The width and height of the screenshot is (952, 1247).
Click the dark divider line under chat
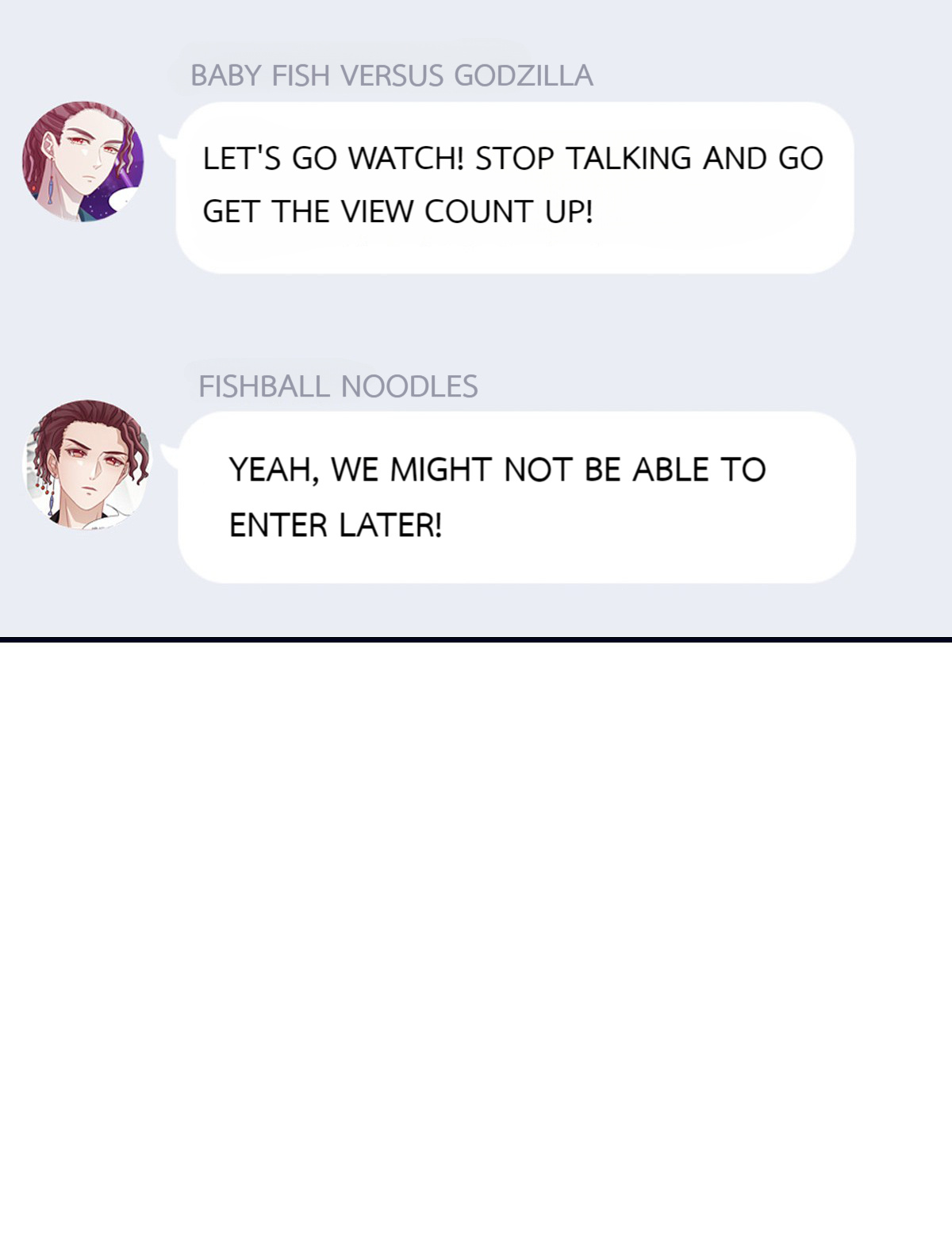tap(476, 639)
